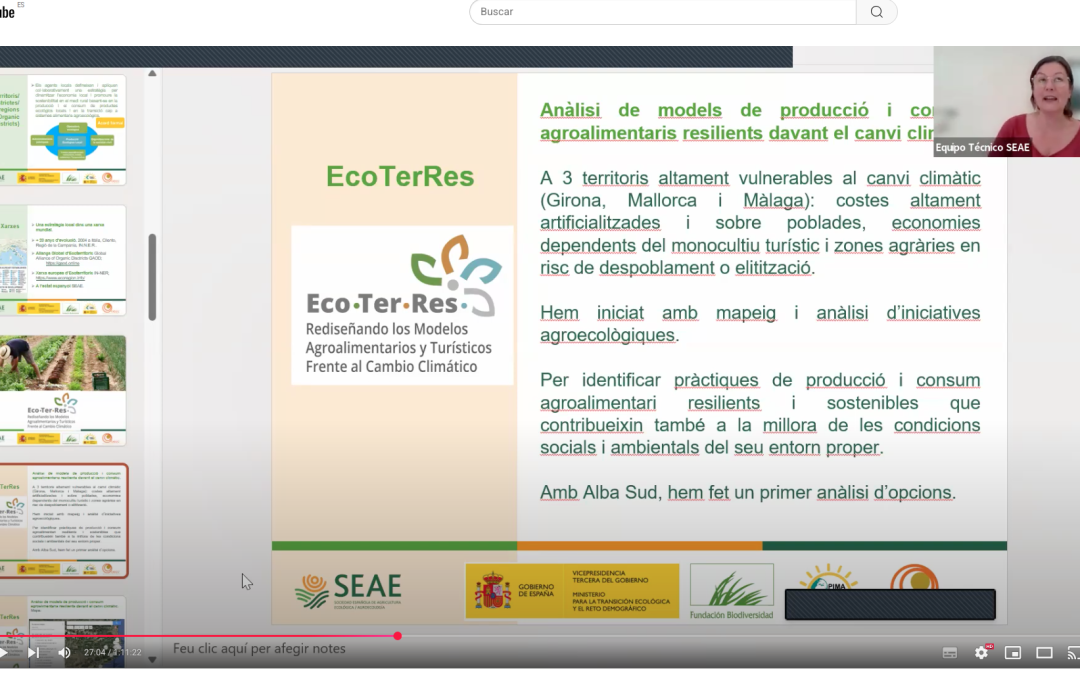Select the Xarxes map slide thumbnail

(x=63, y=260)
